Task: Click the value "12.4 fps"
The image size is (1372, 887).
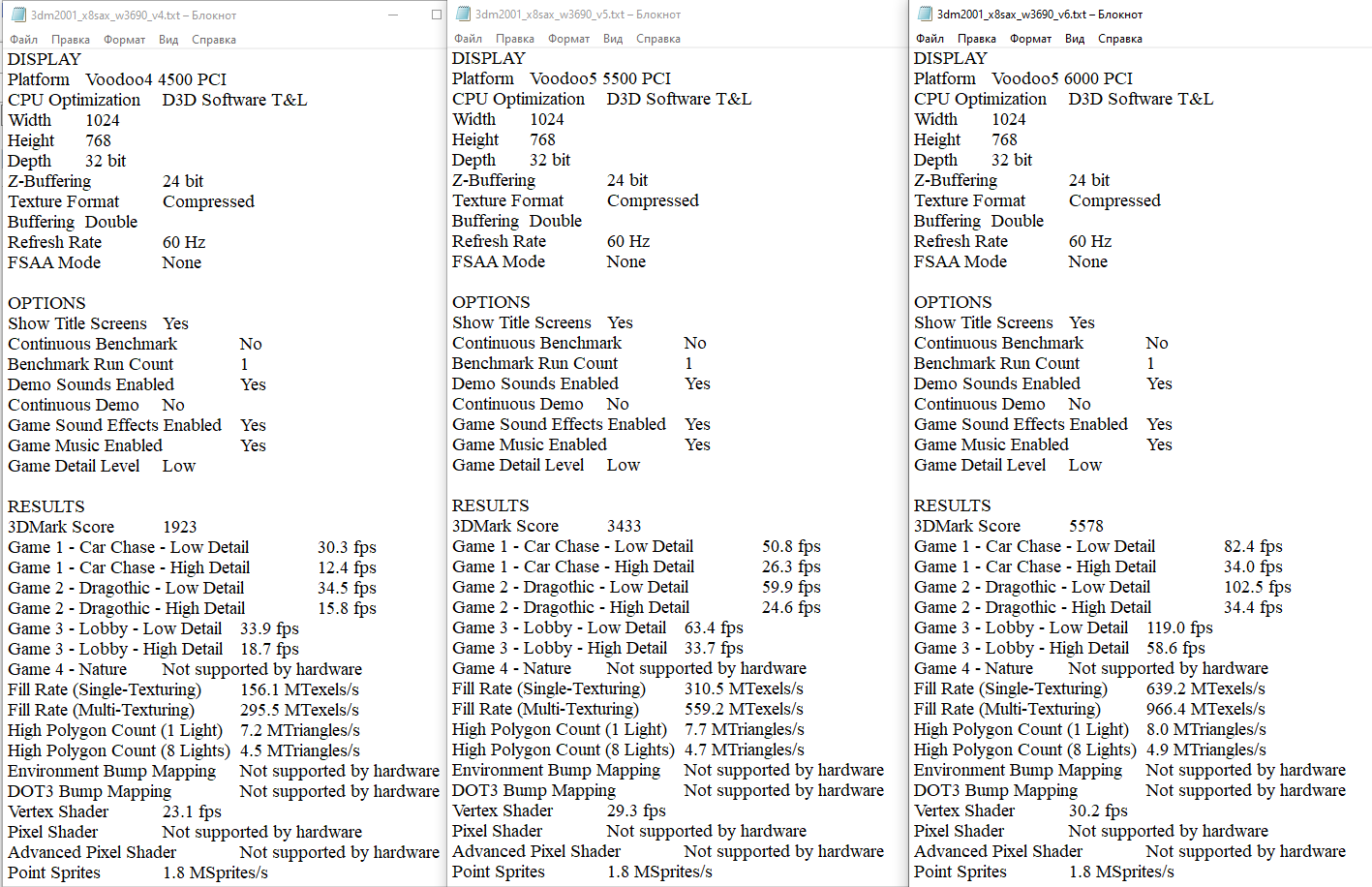Action: 347,567
